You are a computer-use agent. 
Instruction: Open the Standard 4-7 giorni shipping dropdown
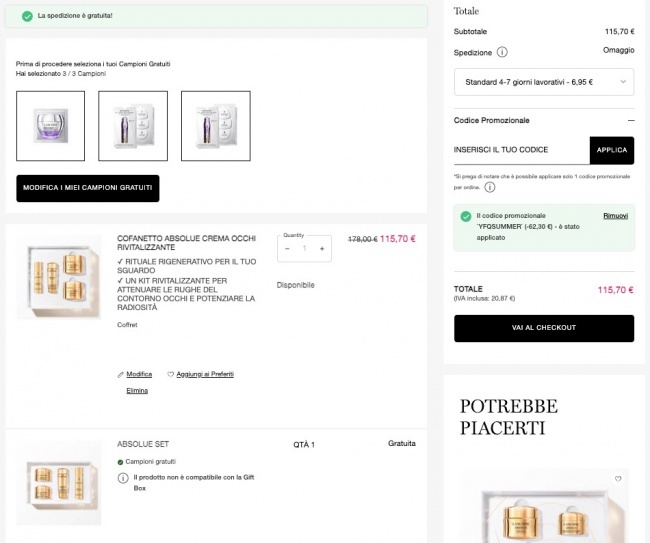[544, 82]
